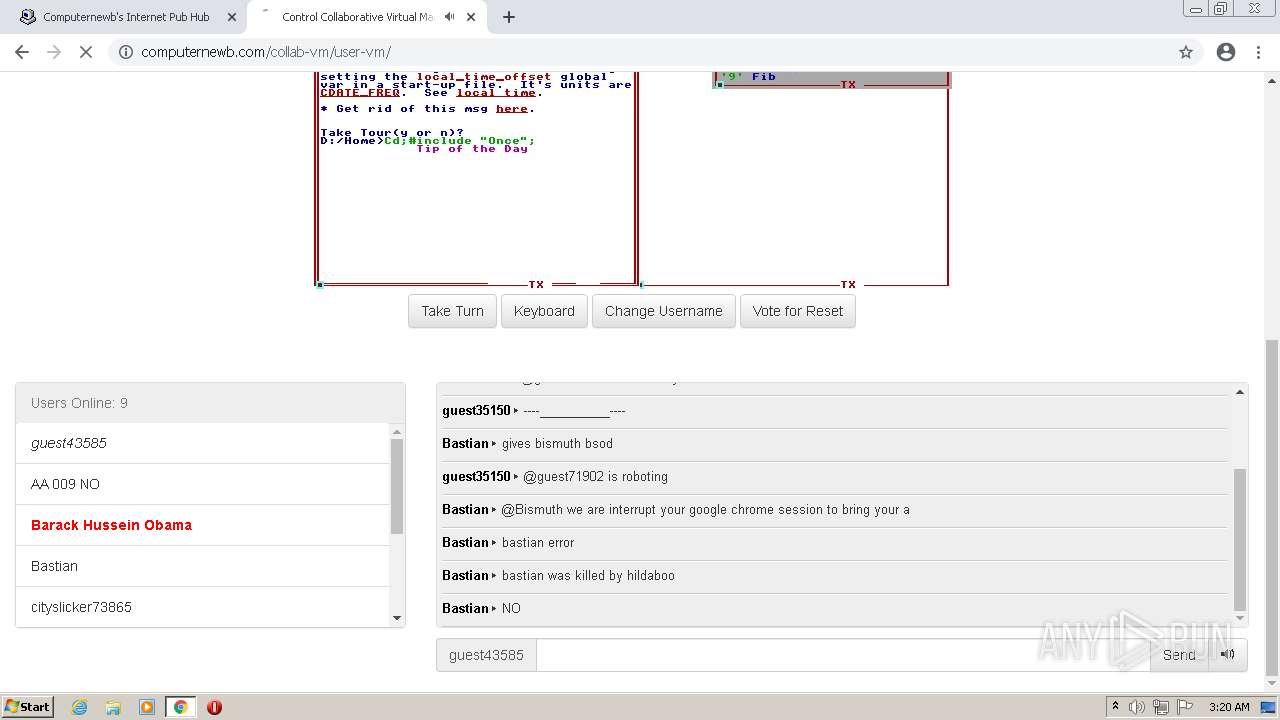Click the Take Turn button

452,311
